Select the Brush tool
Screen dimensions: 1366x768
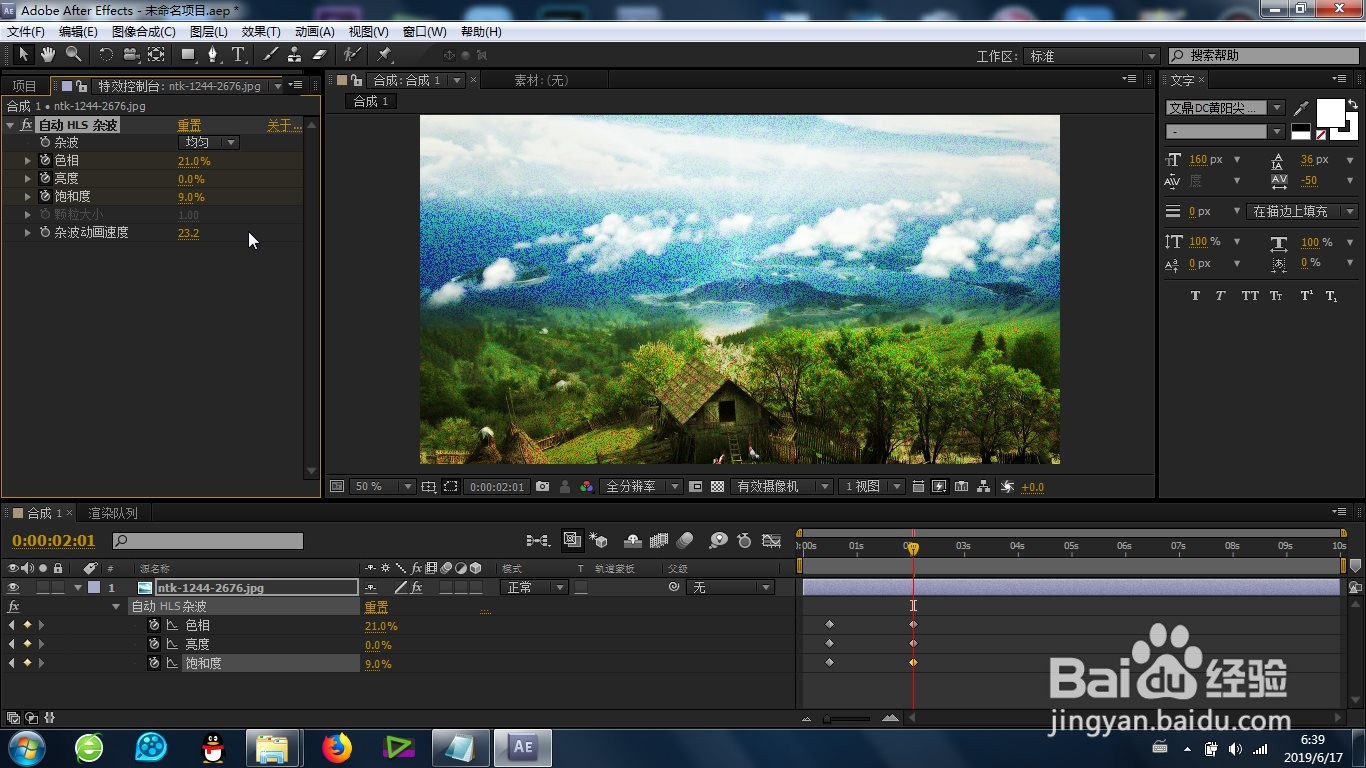point(270,54)
